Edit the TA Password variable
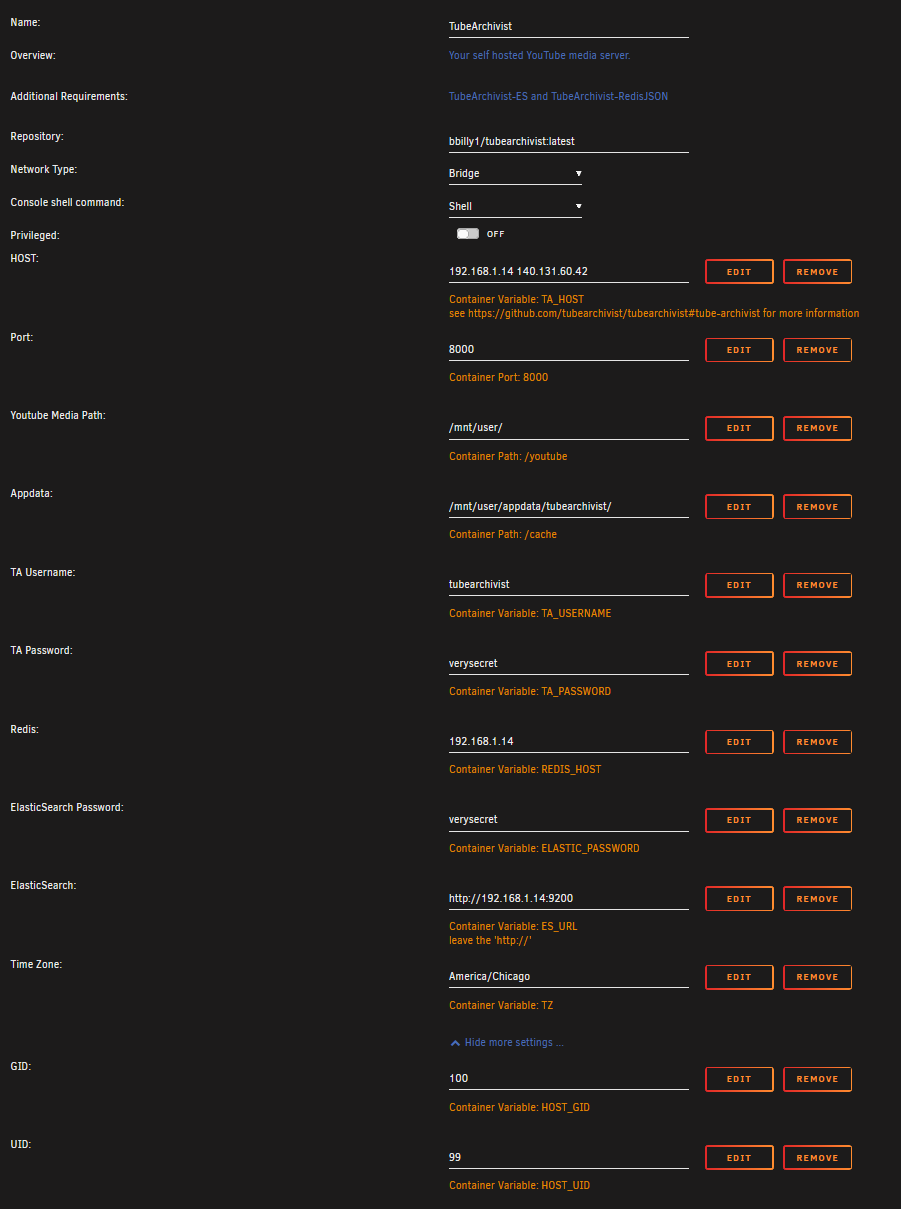The image size is (901, 1209). tap(739, 664)
